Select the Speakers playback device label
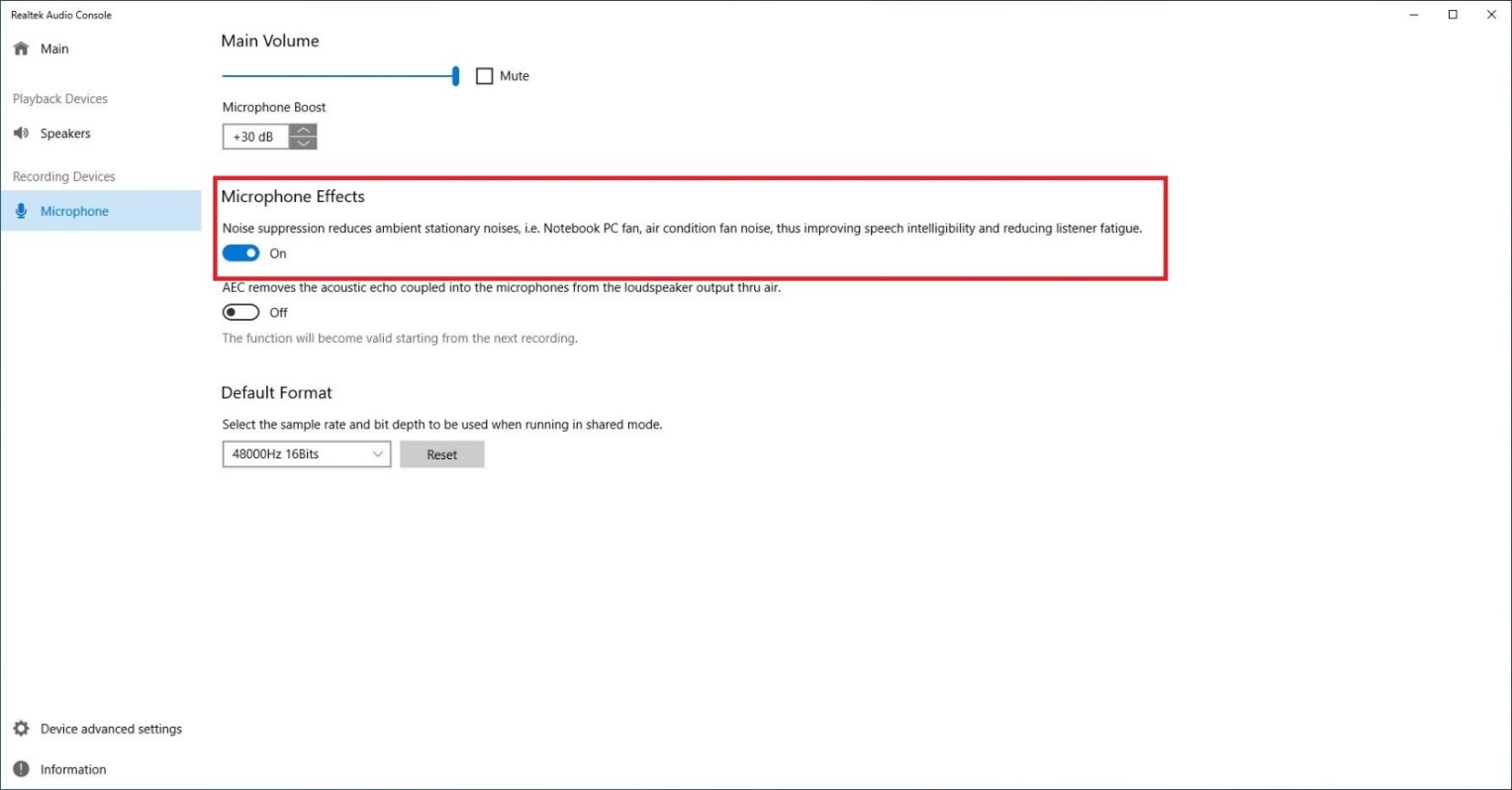 (65, 134)
